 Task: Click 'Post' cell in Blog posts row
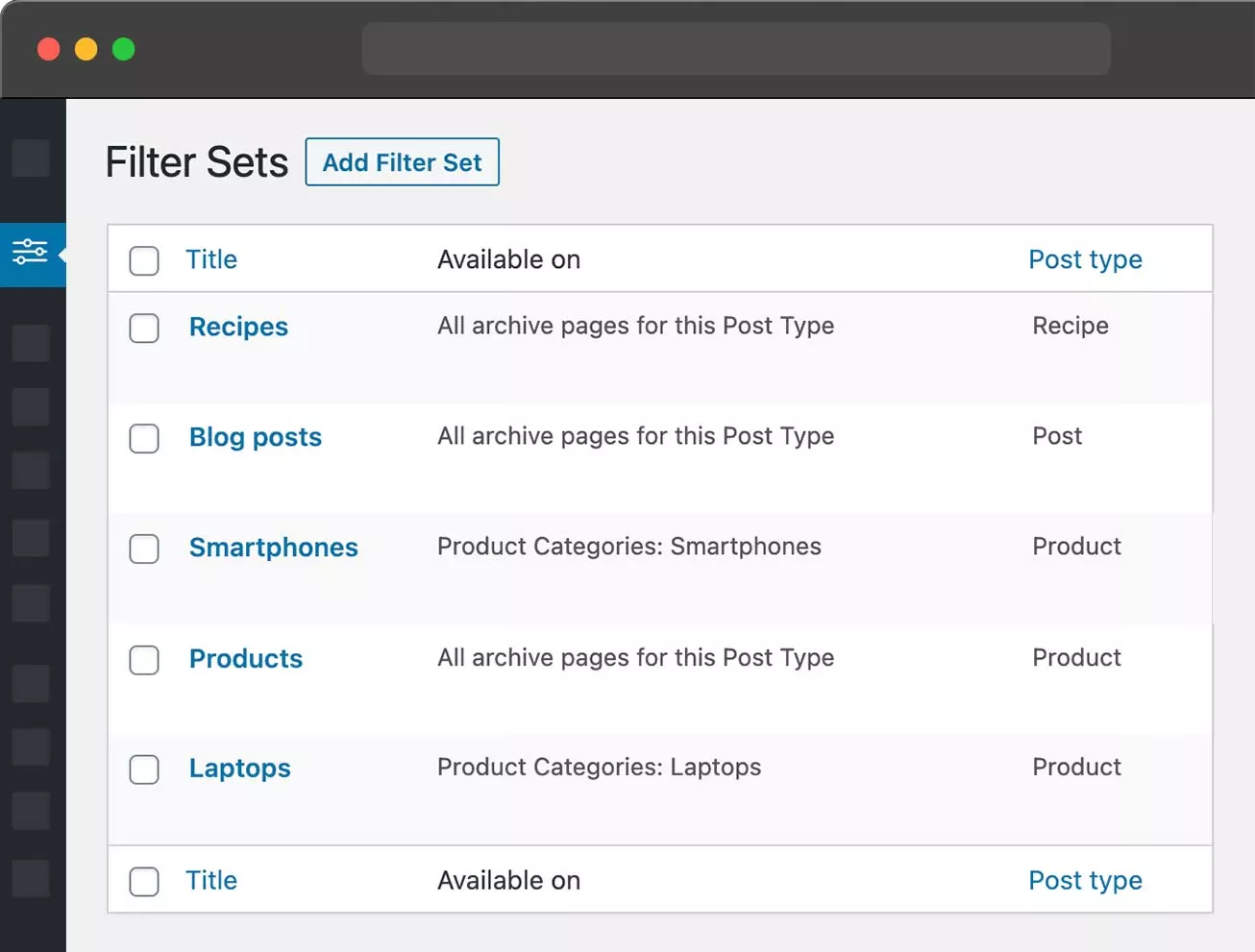(x=1057, y=436)
